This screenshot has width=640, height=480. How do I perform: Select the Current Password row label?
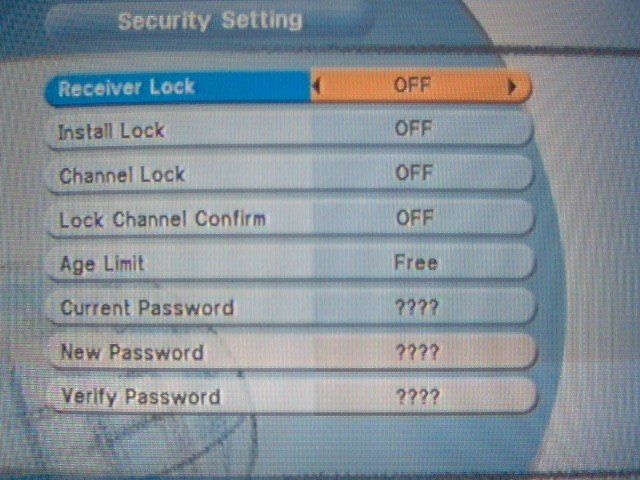pyautogui.click(x=147, y=308)
